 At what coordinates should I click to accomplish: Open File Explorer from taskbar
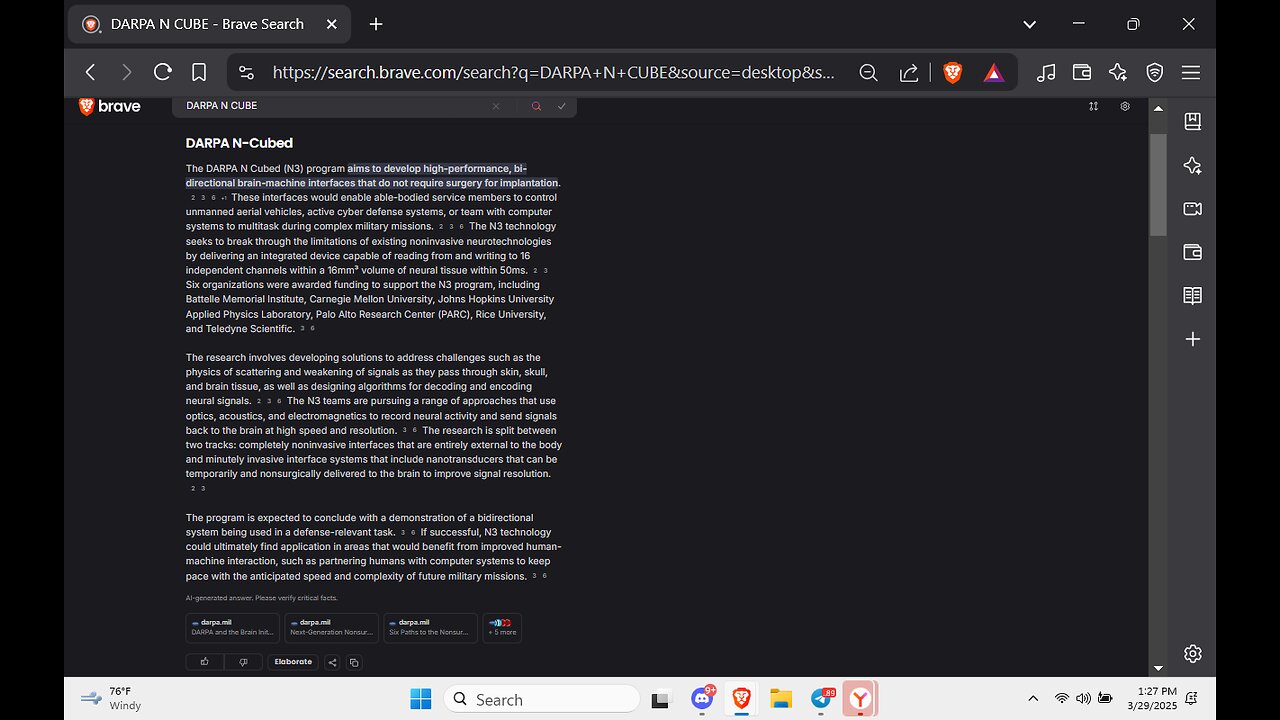[x=781, y=699]
